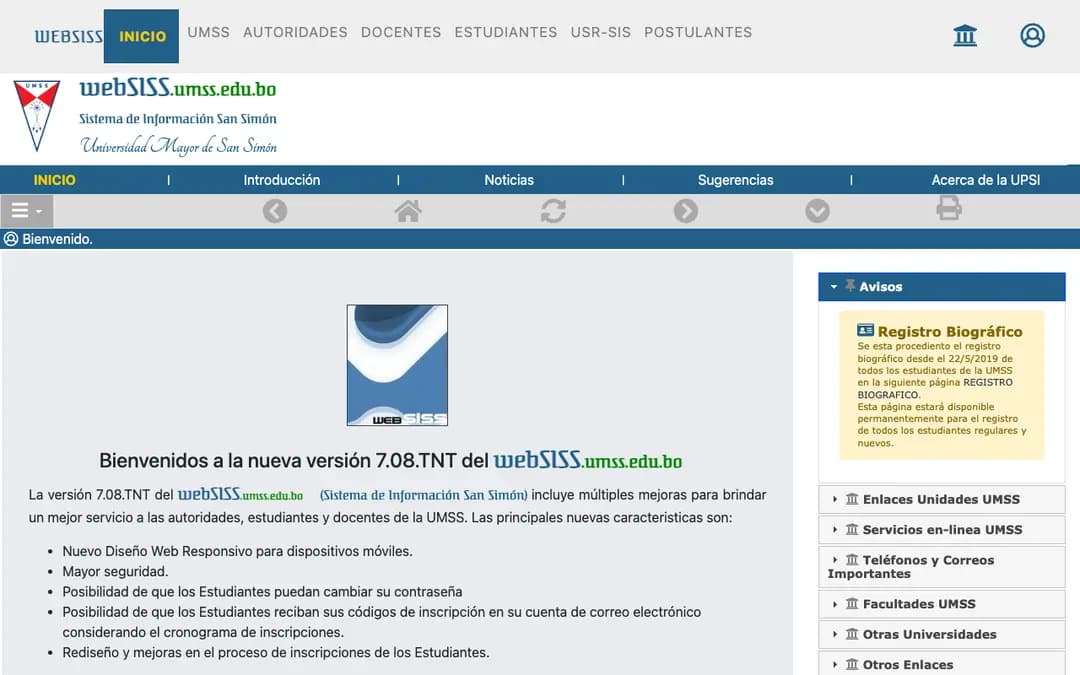The image size is (1080, 675).
Task: Open the USR-SIS menu item
Action: pyautogui.click(x=601, y=32)
